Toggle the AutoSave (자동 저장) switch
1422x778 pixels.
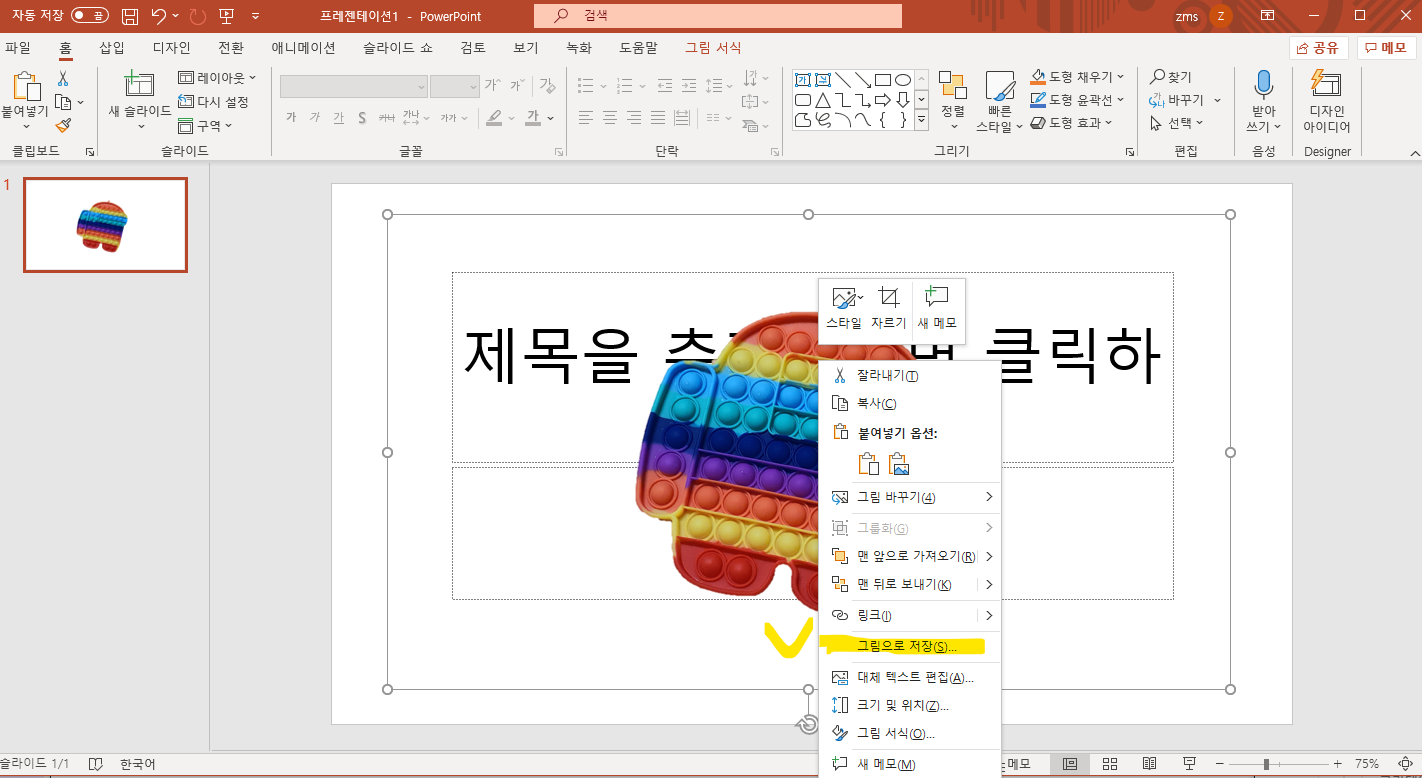(90, 16)
